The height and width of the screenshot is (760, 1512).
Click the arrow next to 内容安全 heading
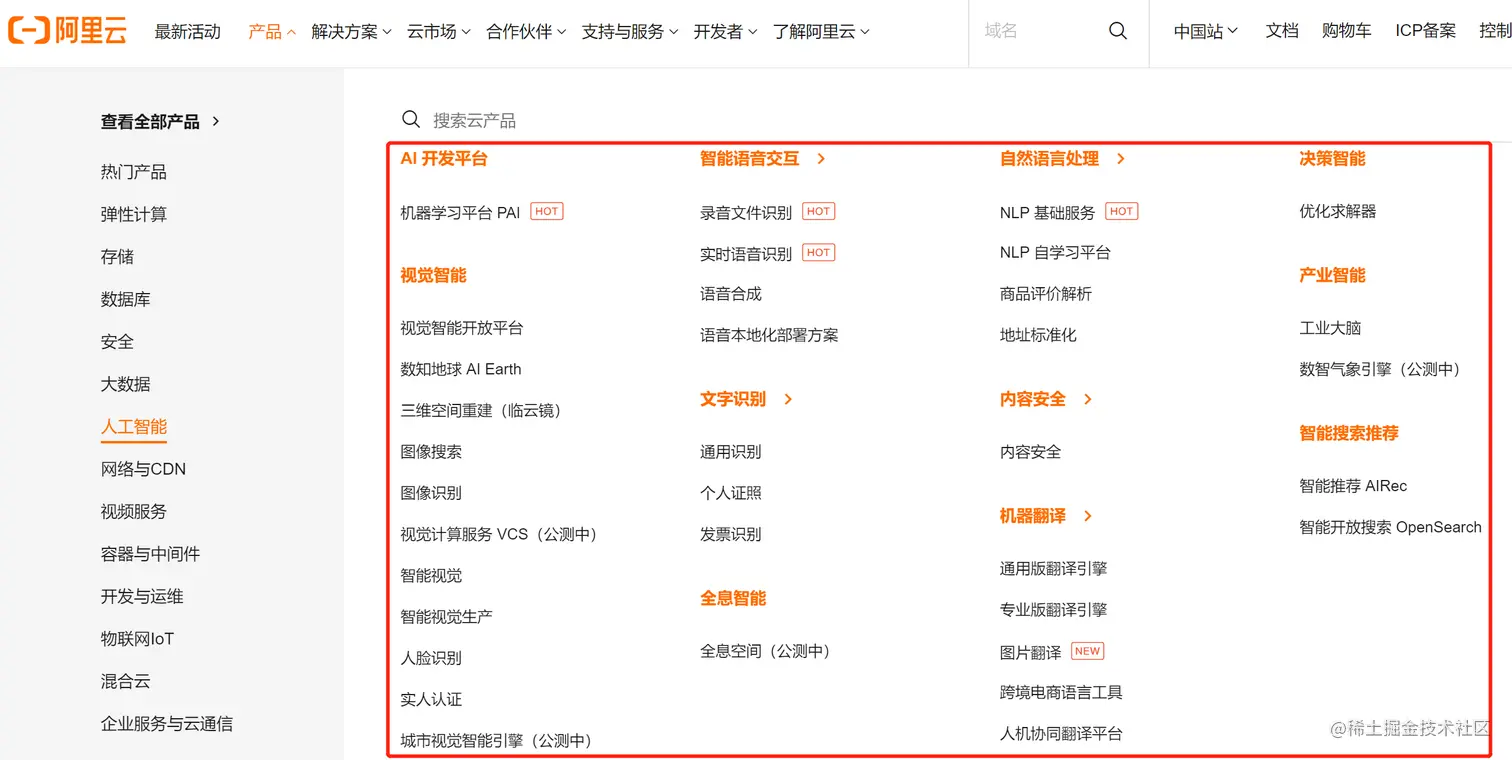click(1088, 399)
